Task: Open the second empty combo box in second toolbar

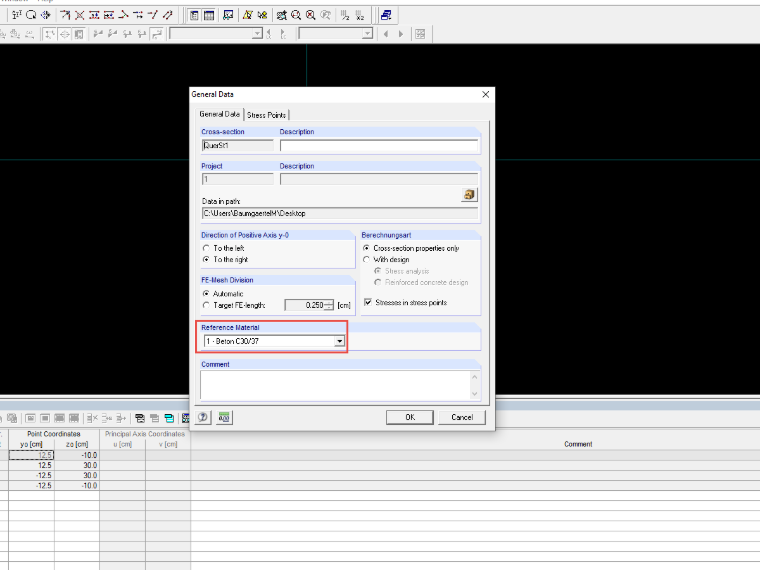Action: (335, 34)
